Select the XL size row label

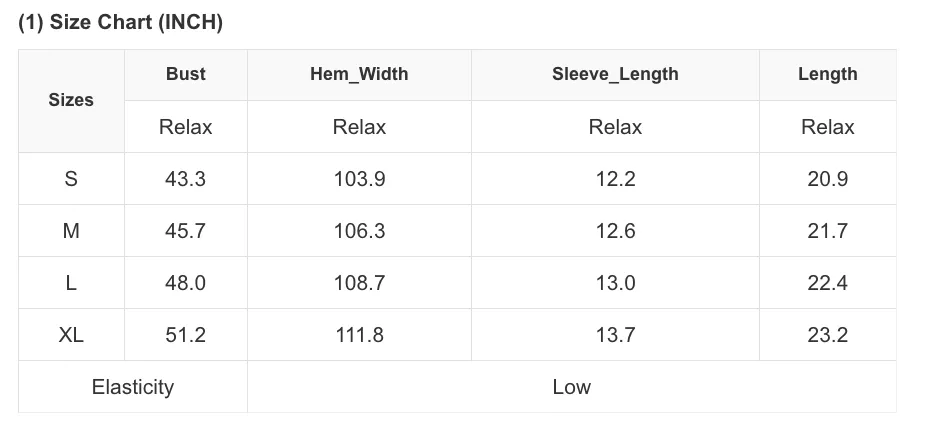click(x=71, y=334)
